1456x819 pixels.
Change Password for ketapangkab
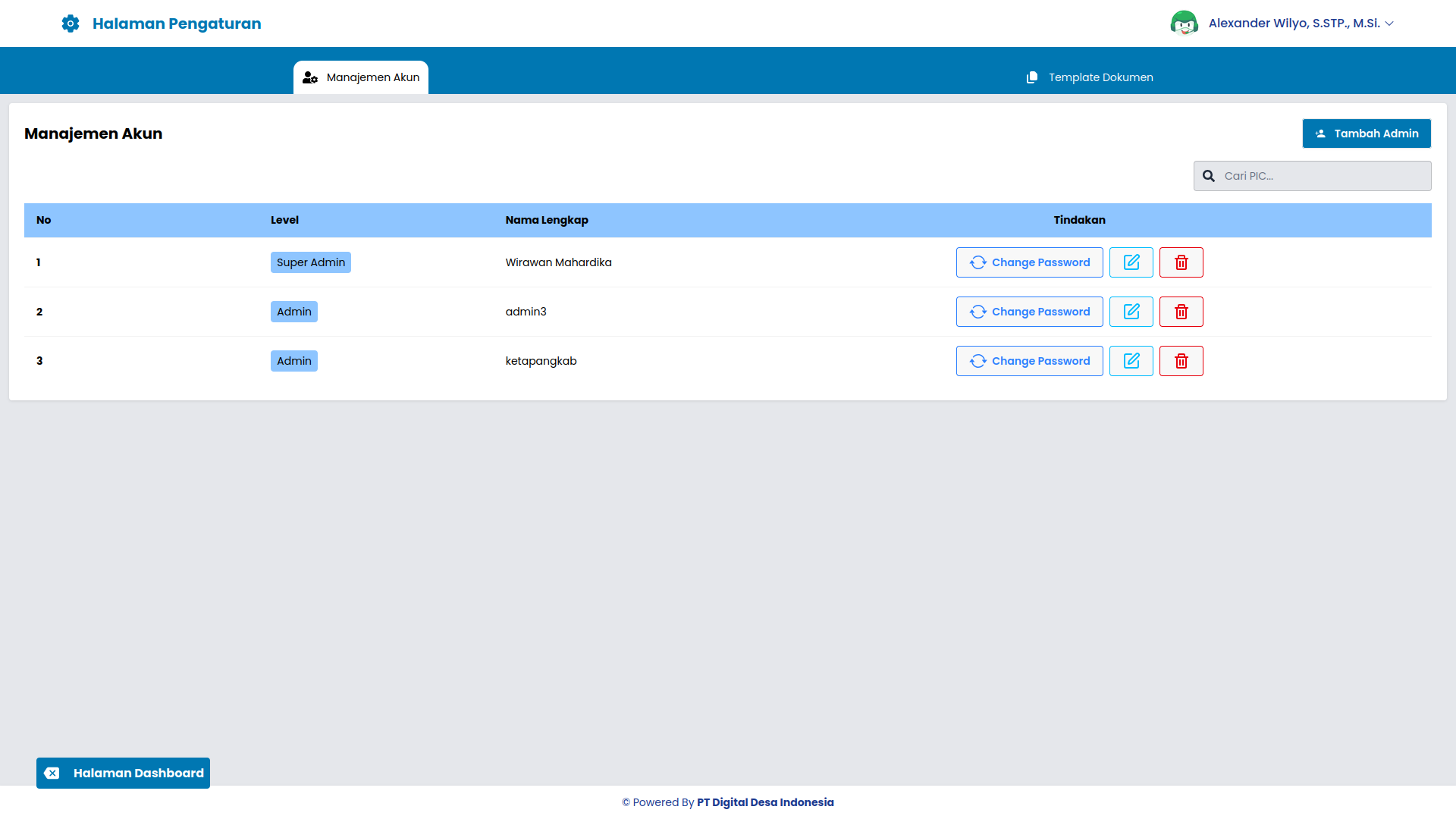[x=1029, y=361]
